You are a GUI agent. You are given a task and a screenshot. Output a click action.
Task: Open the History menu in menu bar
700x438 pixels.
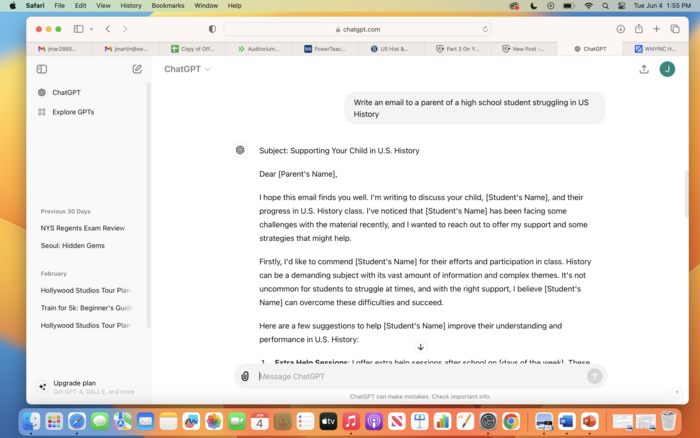point(131,6)
